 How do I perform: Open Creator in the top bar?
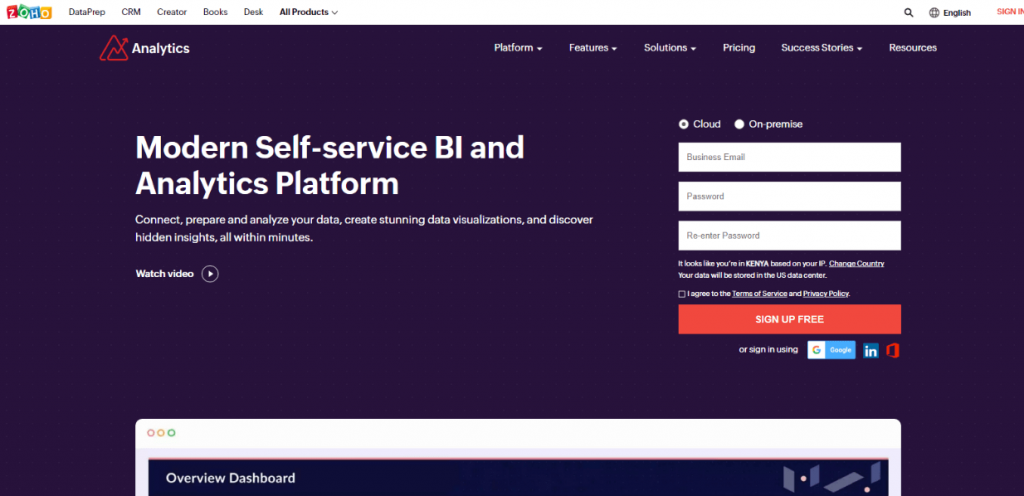coord(172,12)
